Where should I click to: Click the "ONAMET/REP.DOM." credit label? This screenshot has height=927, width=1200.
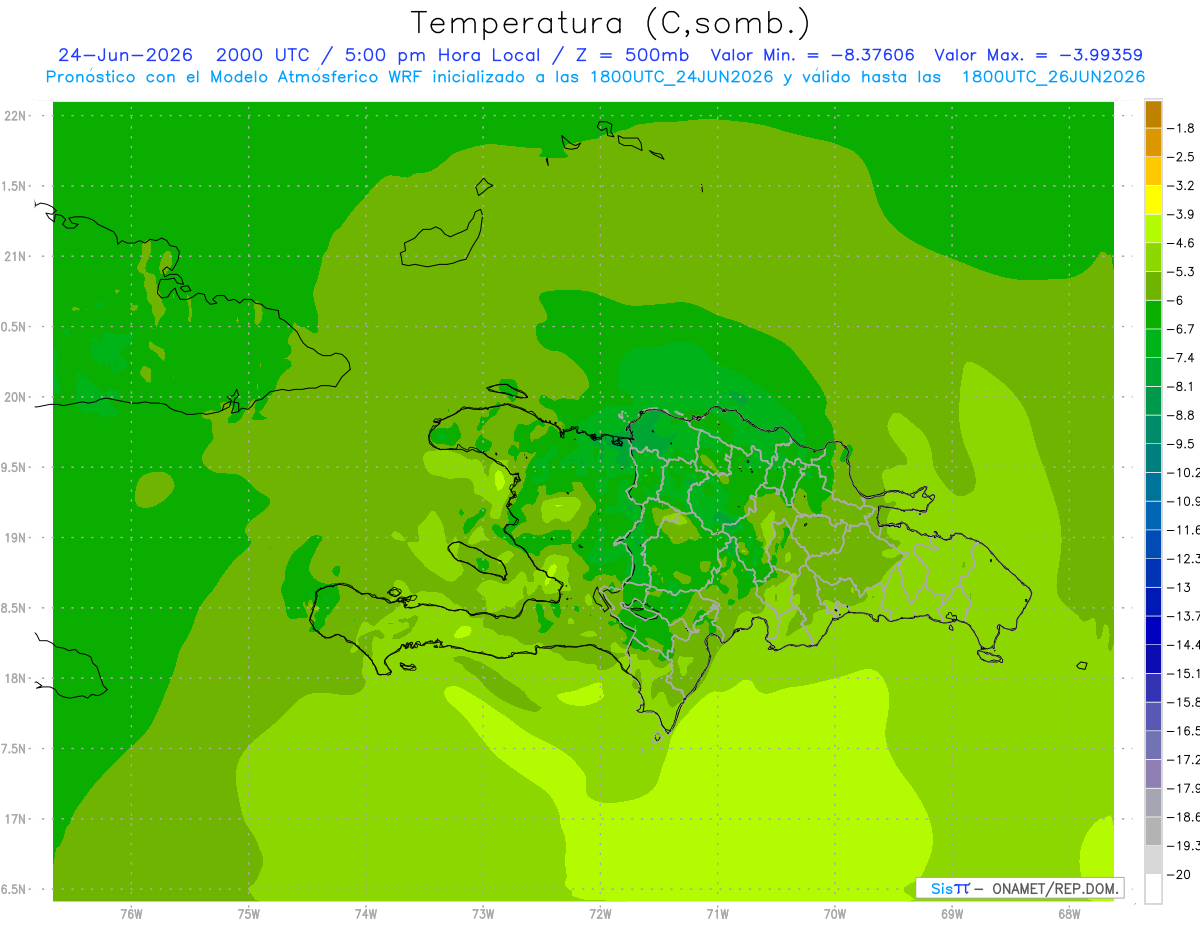click(1054, 888)
